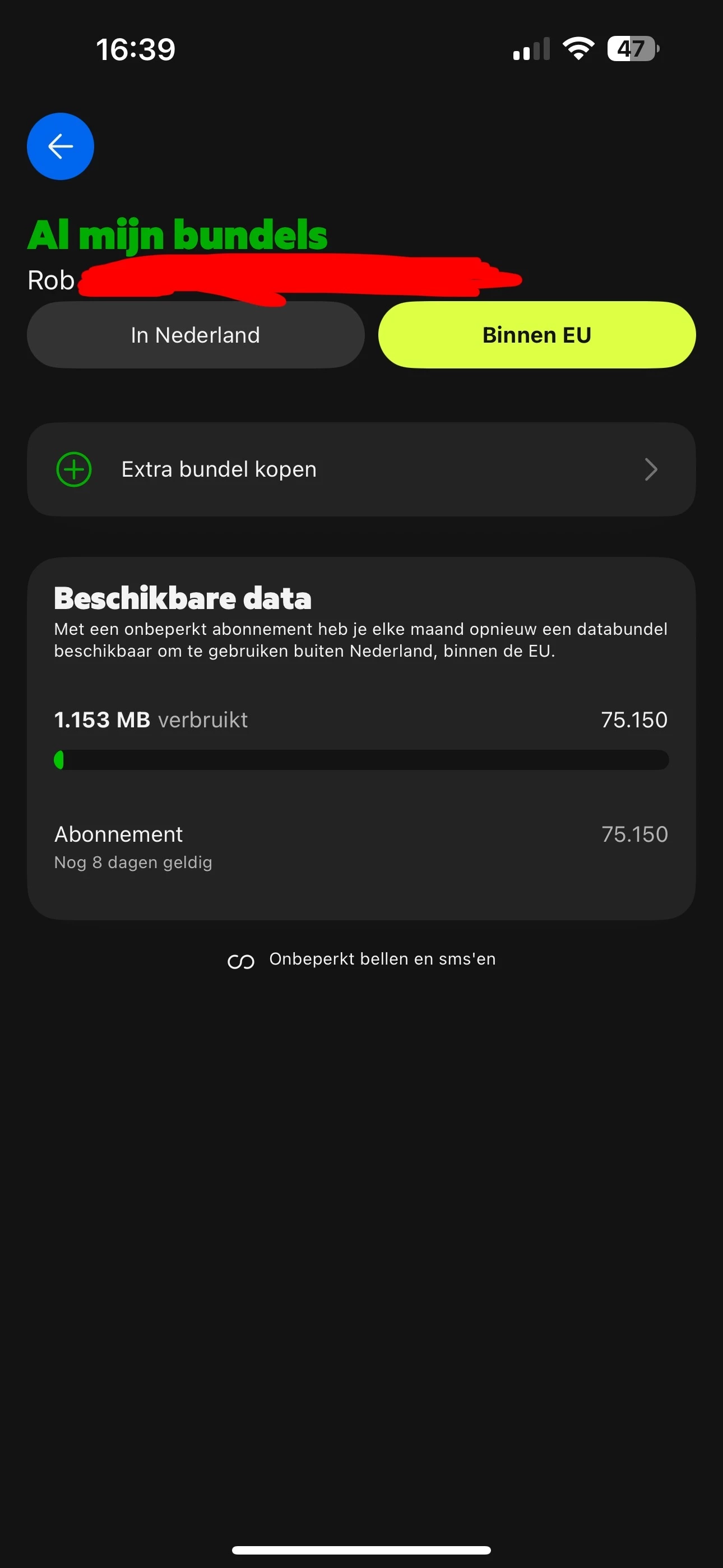Tap the infinity symbol icon
The image size is (723, 1568).
coord(240,961)
